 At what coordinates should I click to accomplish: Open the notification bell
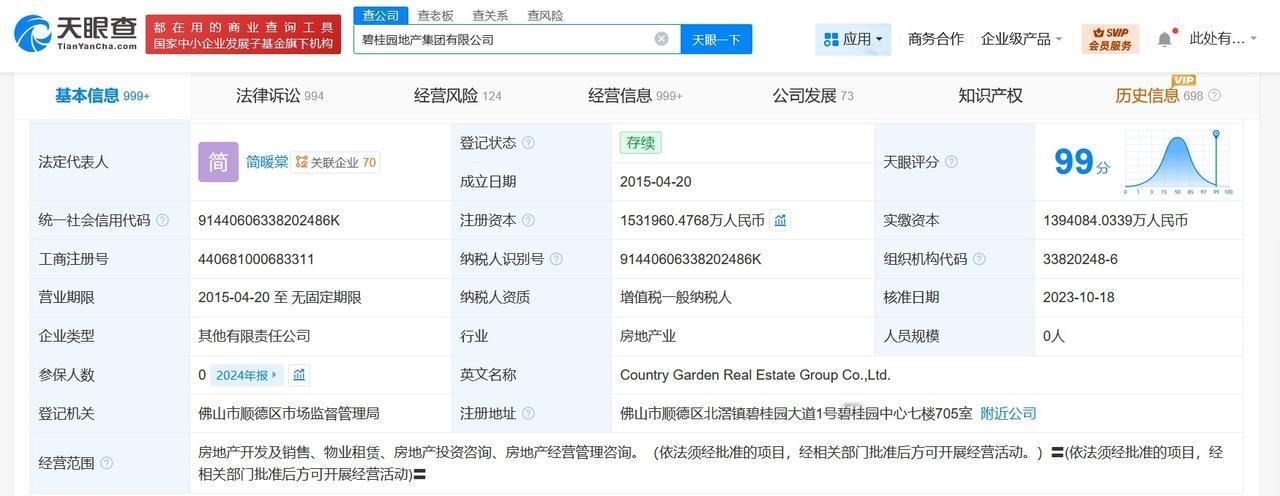tap(1164, 39)
